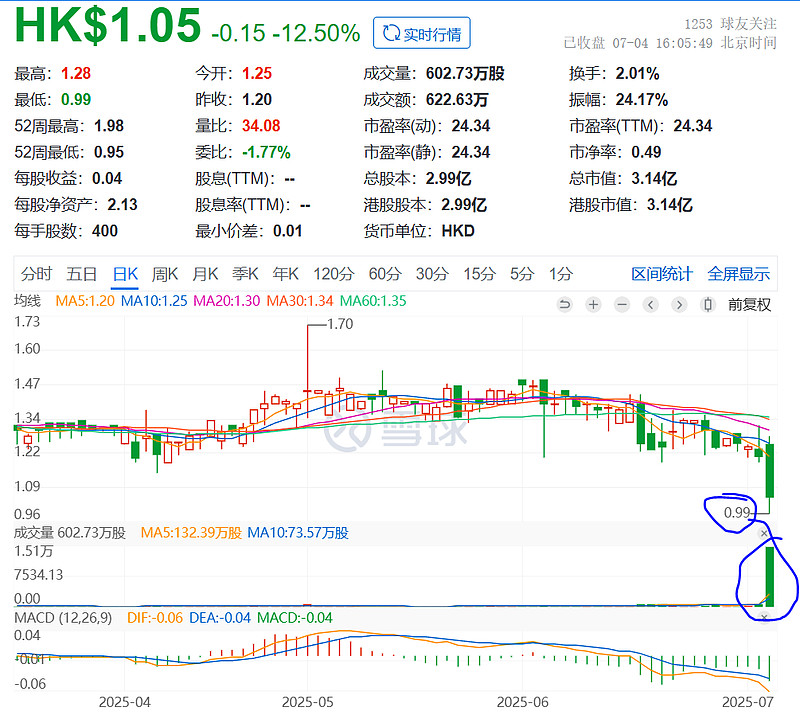
Task: Click the 今开 value 1.25
Action: click(x=257, y=73)
